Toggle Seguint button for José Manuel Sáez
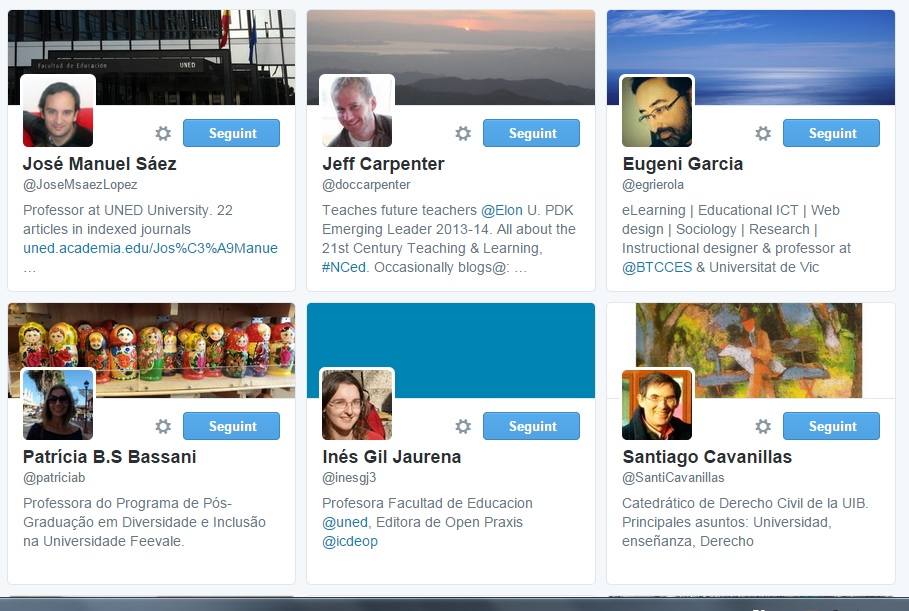The image size is (909, 611). tap(231, 133)
